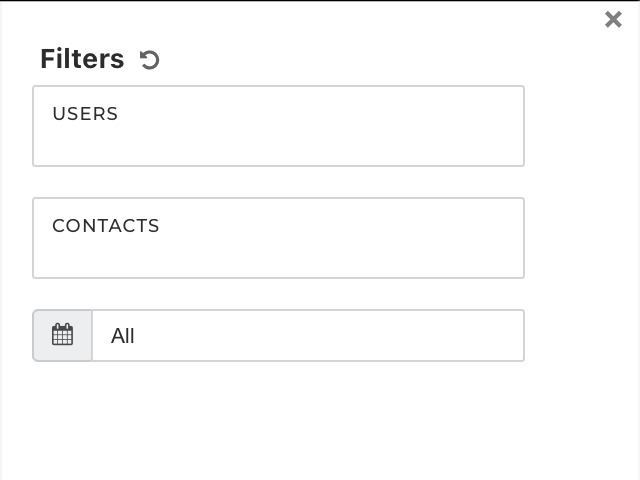Viewport: 640px width, 480px height.
Task: Restore default filters next to Filters title
Action: point(149,60)
